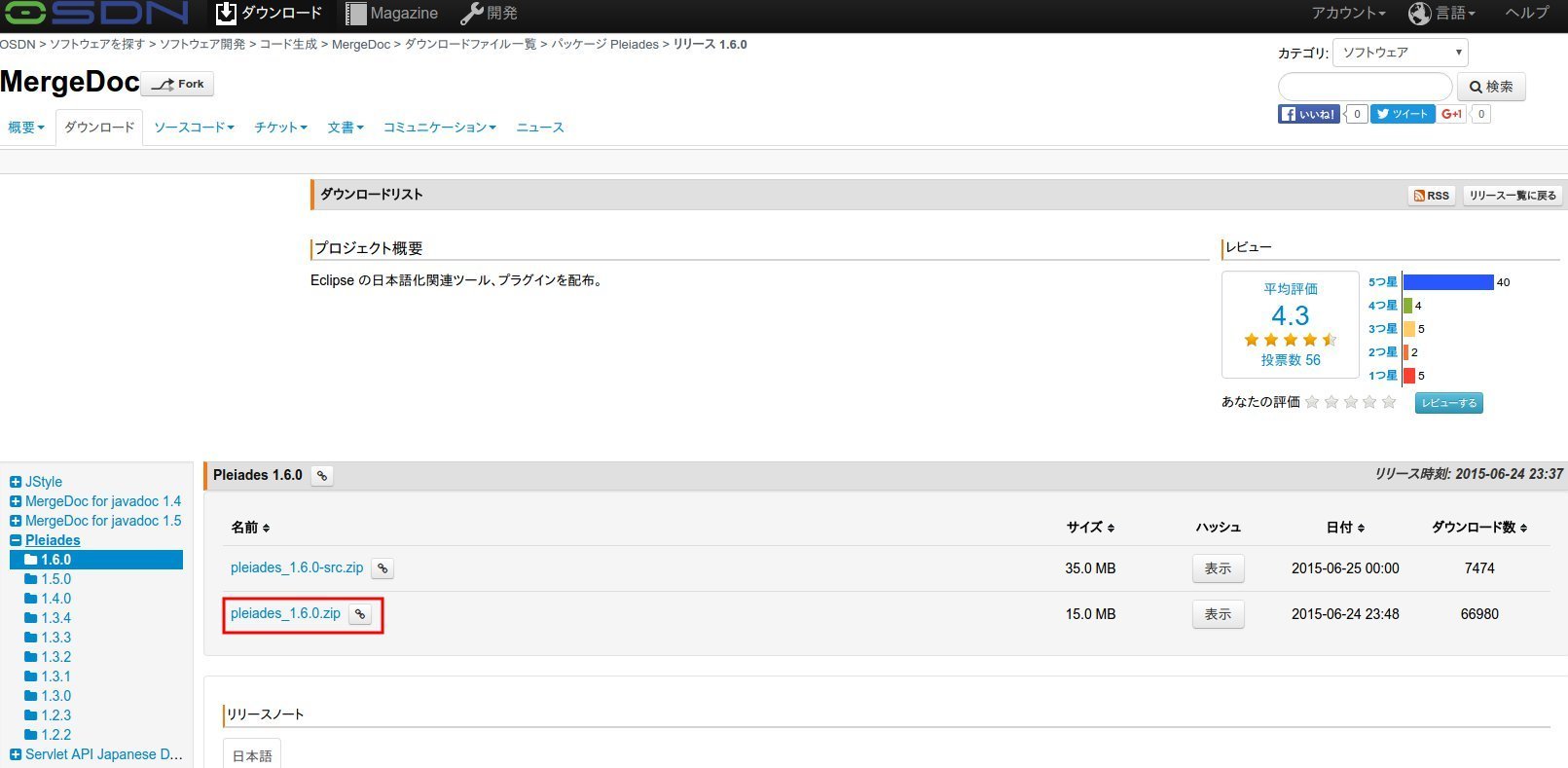The image size is (1568, 768).
Task: Show hash for pleiades_1.6.0-src.zip
Action: pyautogui.click(x=1218, y=568)
